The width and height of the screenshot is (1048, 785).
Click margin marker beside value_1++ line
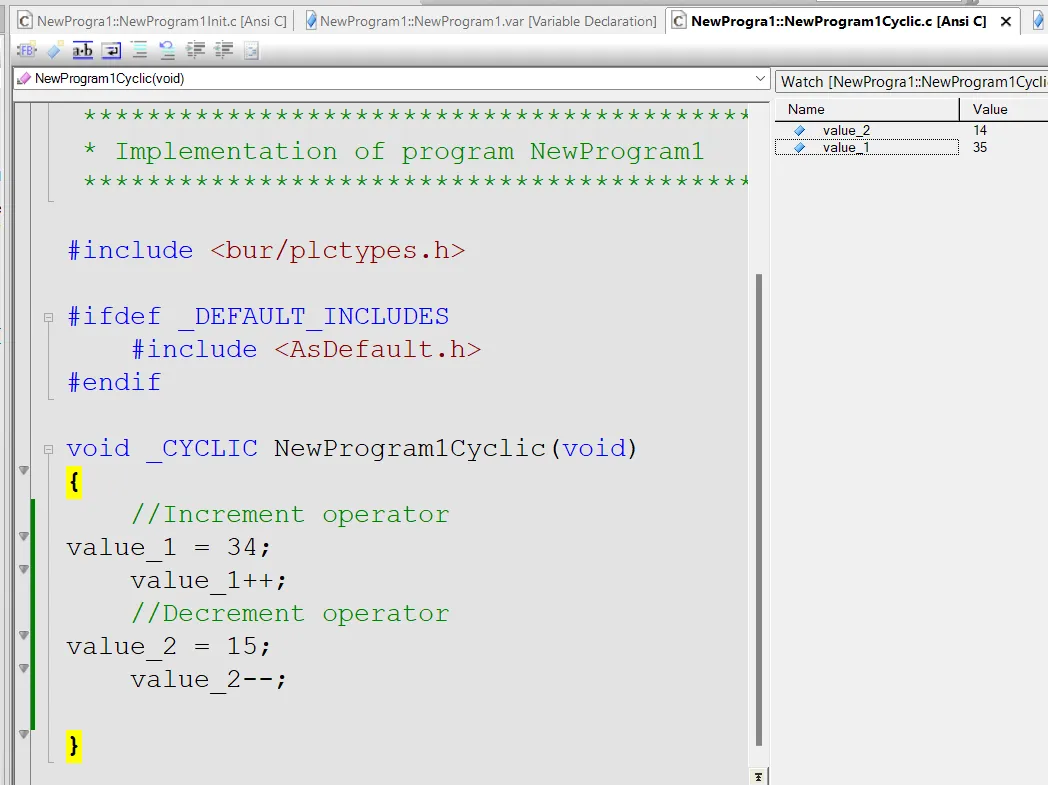click(23, 569)
